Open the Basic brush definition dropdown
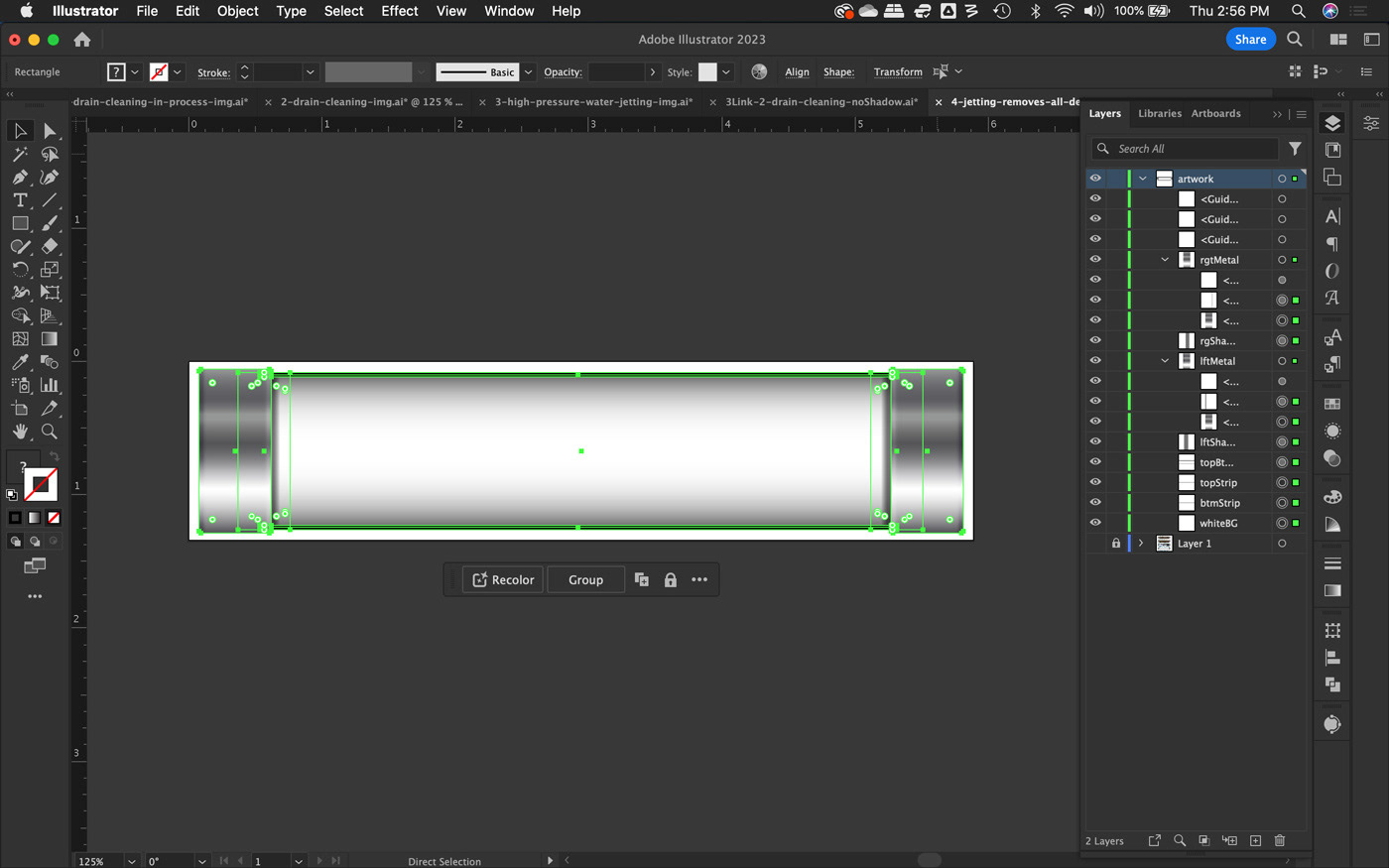Viewport: 1389px width, 868px height. (x=529, y=71)
